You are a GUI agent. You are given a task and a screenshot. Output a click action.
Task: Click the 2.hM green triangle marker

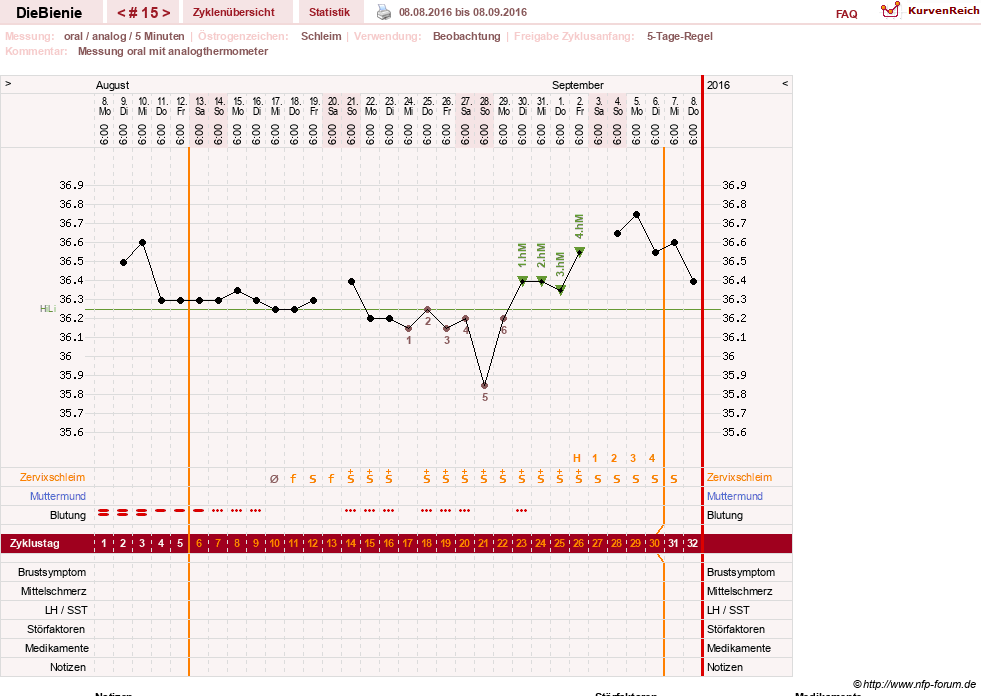(542, 280)
